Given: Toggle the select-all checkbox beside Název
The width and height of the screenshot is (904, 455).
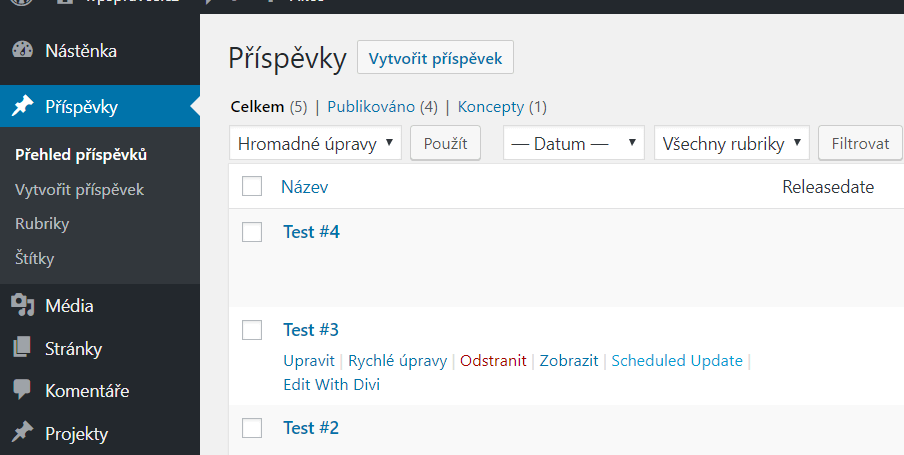Looking at the screenshot, I should 252,186.
